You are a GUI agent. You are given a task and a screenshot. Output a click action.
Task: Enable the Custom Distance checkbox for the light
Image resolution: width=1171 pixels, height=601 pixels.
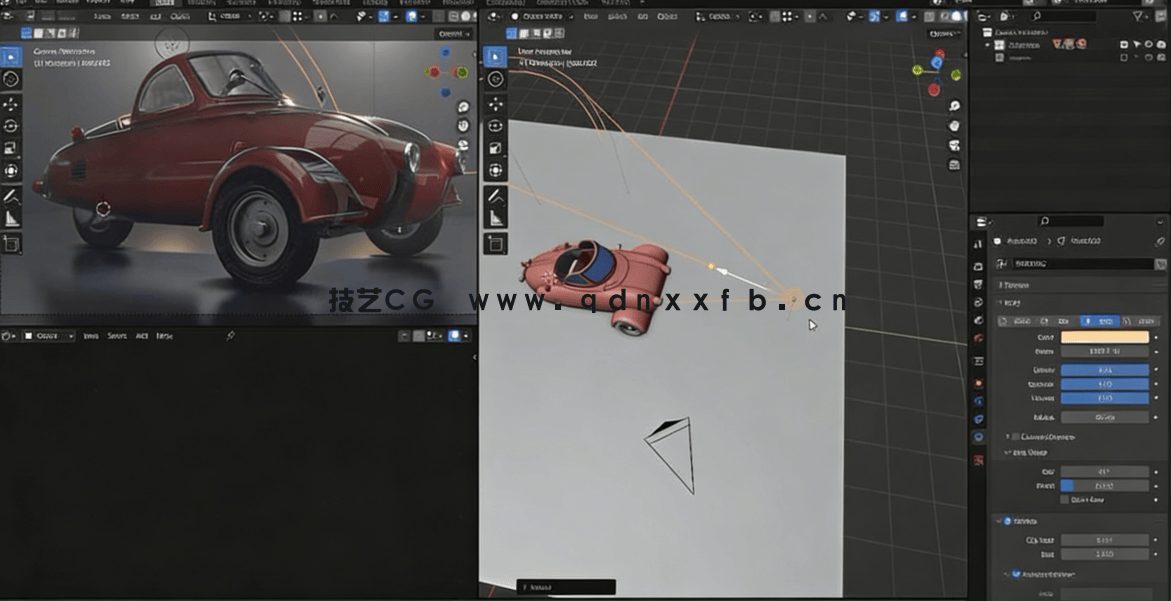[1013, 436]
